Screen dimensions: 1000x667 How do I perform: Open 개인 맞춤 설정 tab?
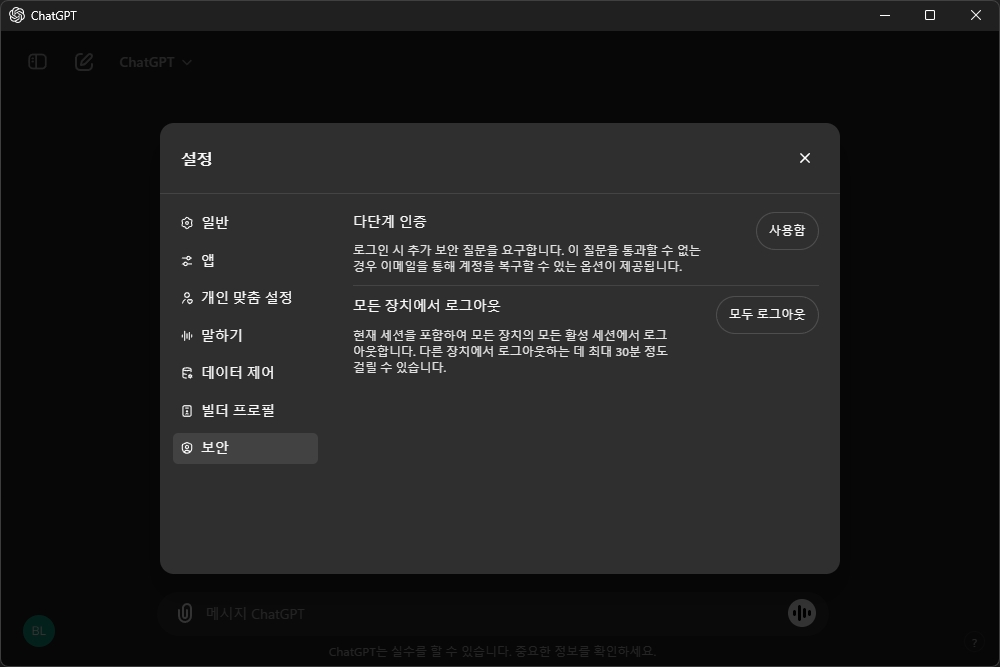tap(246, 298)
